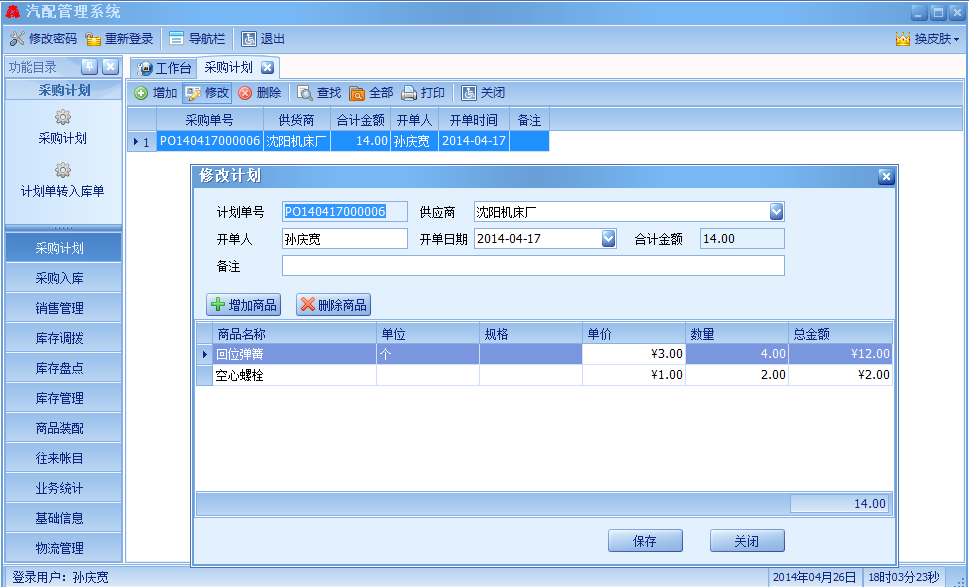The width and height of the screenshot is (969, 587).
Task: Click the 退出 (exit) toolbar icon
Action: pos(248,39)
